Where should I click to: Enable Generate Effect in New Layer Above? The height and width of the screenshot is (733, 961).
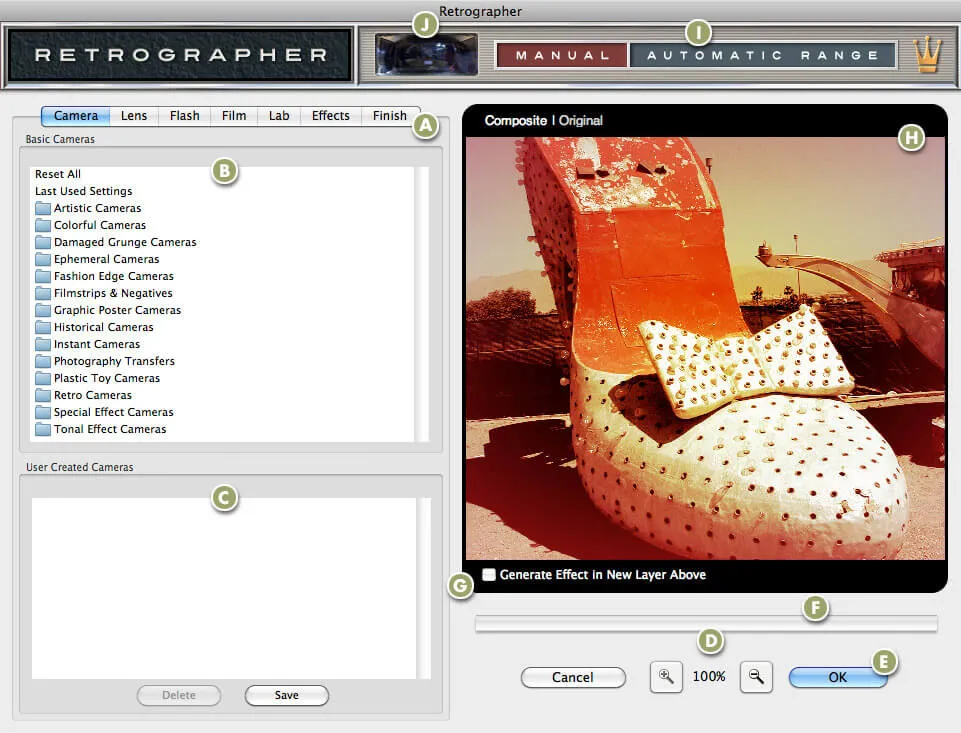point(489,574)
